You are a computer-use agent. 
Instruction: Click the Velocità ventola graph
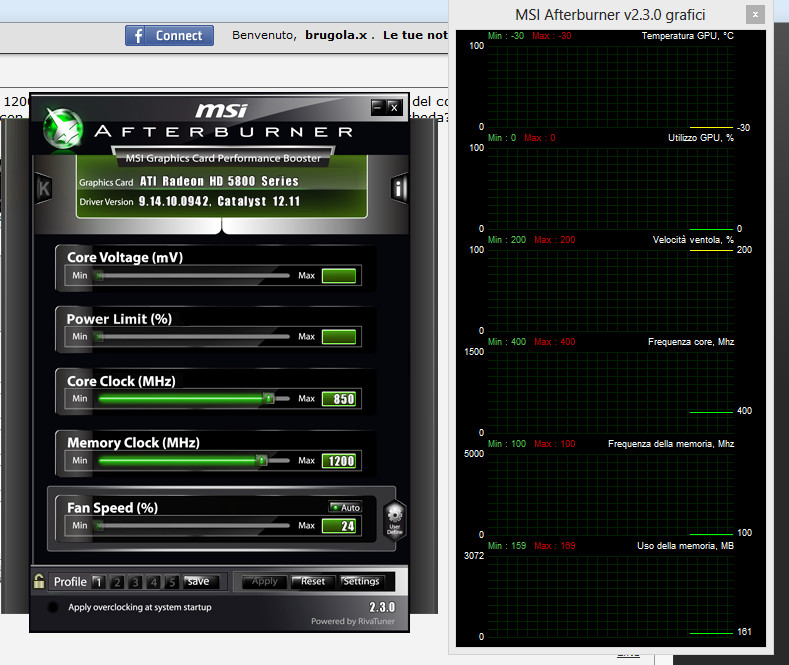coord(610,291)
